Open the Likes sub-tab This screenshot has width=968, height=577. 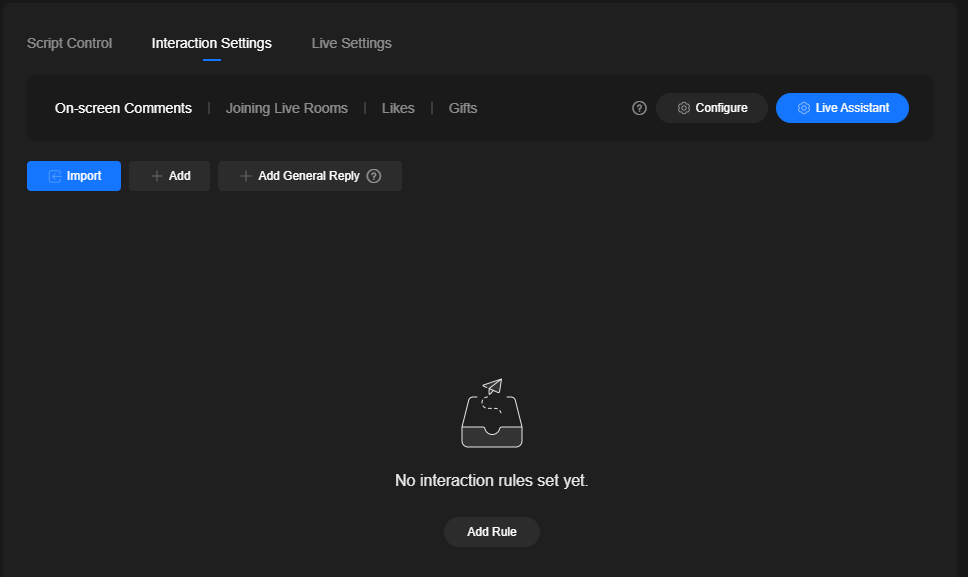pyautogui.click(x=398, y=108)
